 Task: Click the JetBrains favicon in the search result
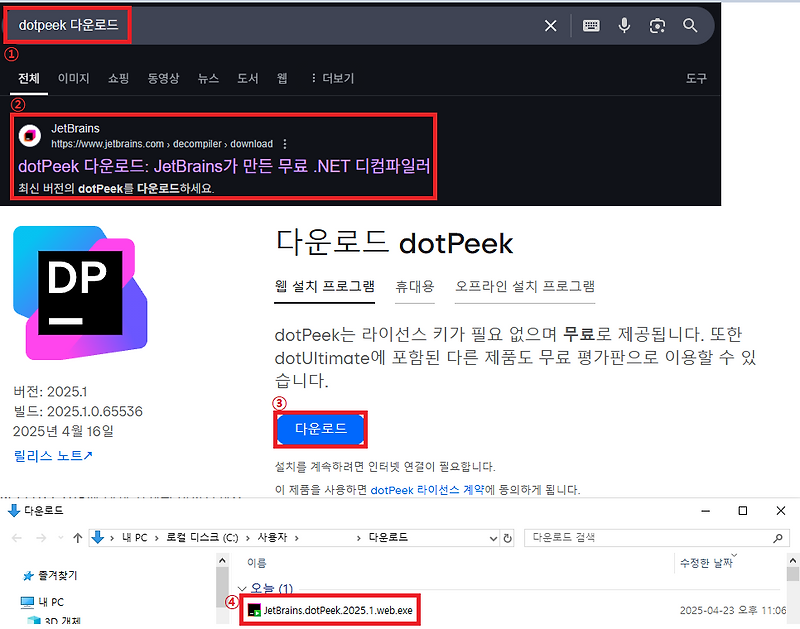(29, 136)
